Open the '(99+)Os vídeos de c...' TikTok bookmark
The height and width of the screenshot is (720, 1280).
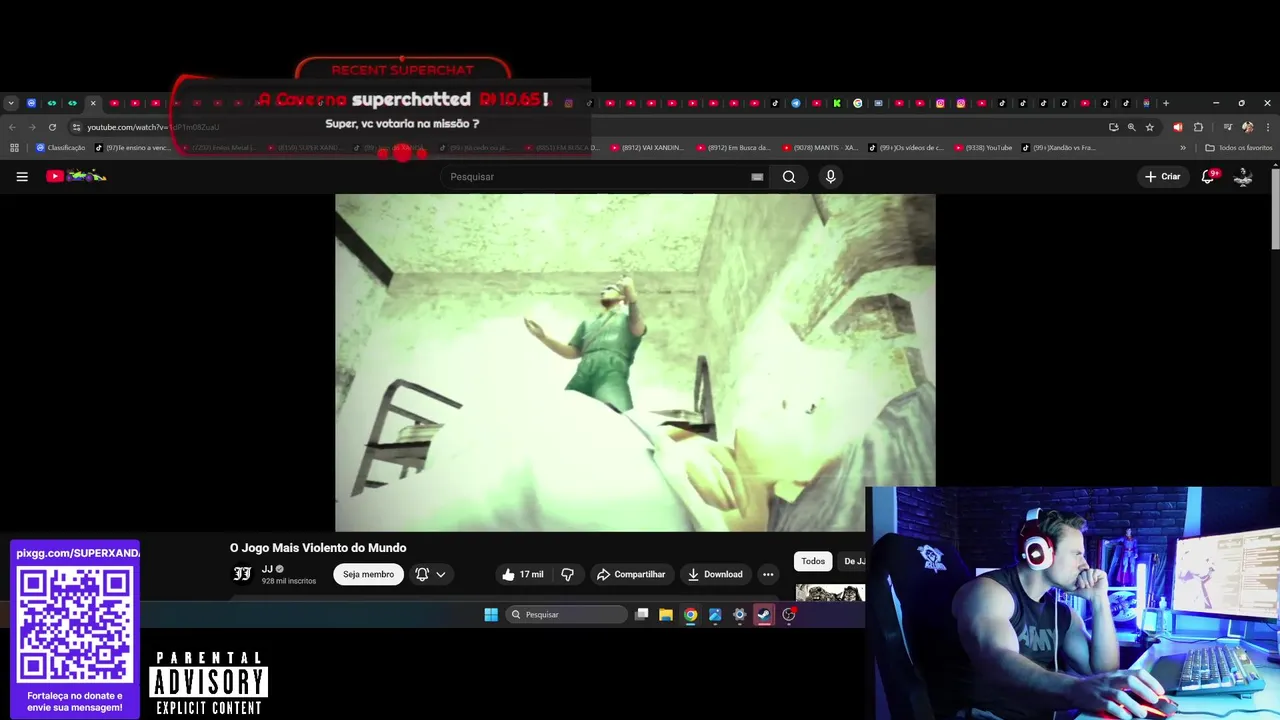click(906, 148)
